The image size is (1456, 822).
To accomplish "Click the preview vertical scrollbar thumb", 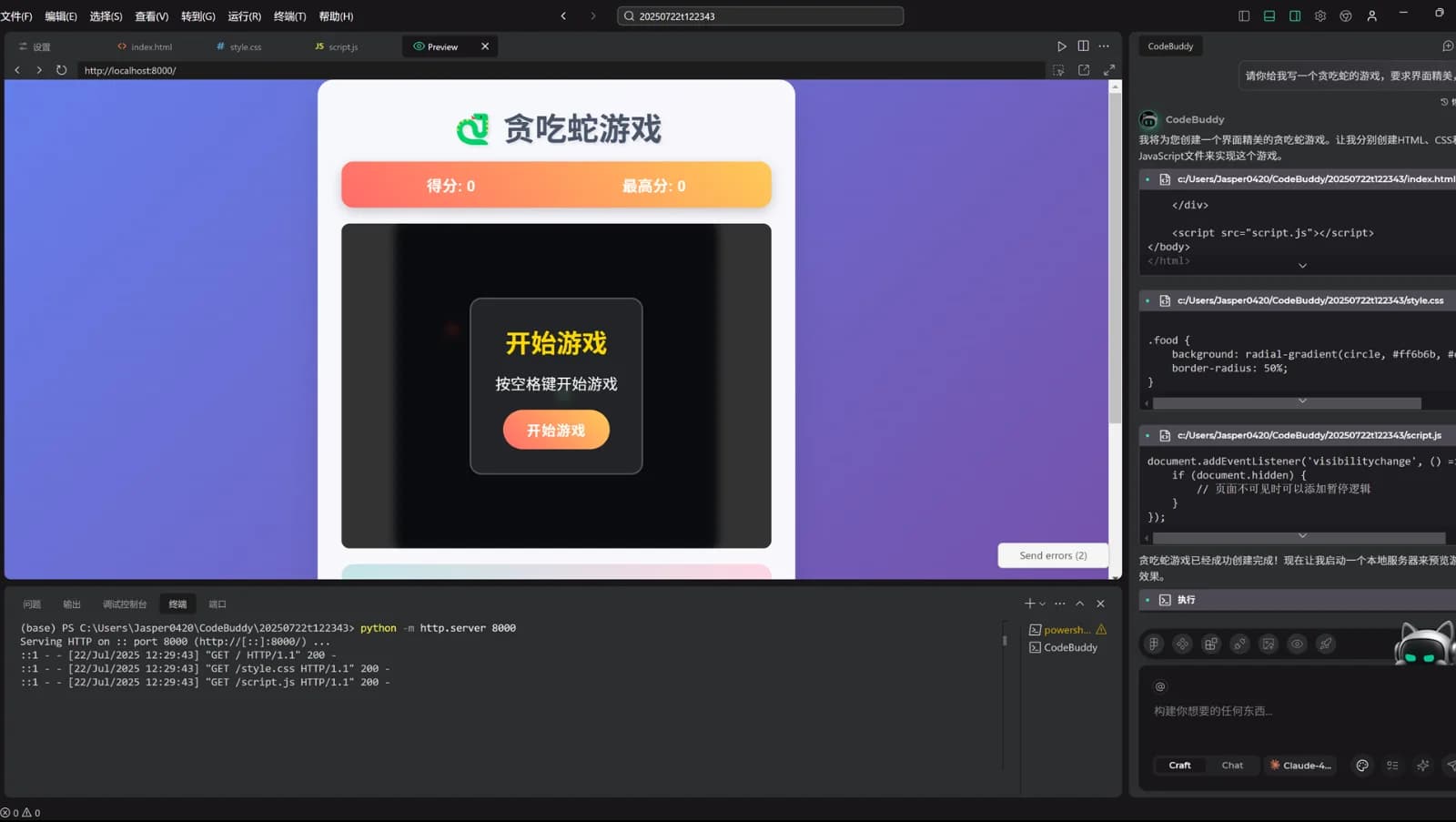I will tap(1115, 258).
